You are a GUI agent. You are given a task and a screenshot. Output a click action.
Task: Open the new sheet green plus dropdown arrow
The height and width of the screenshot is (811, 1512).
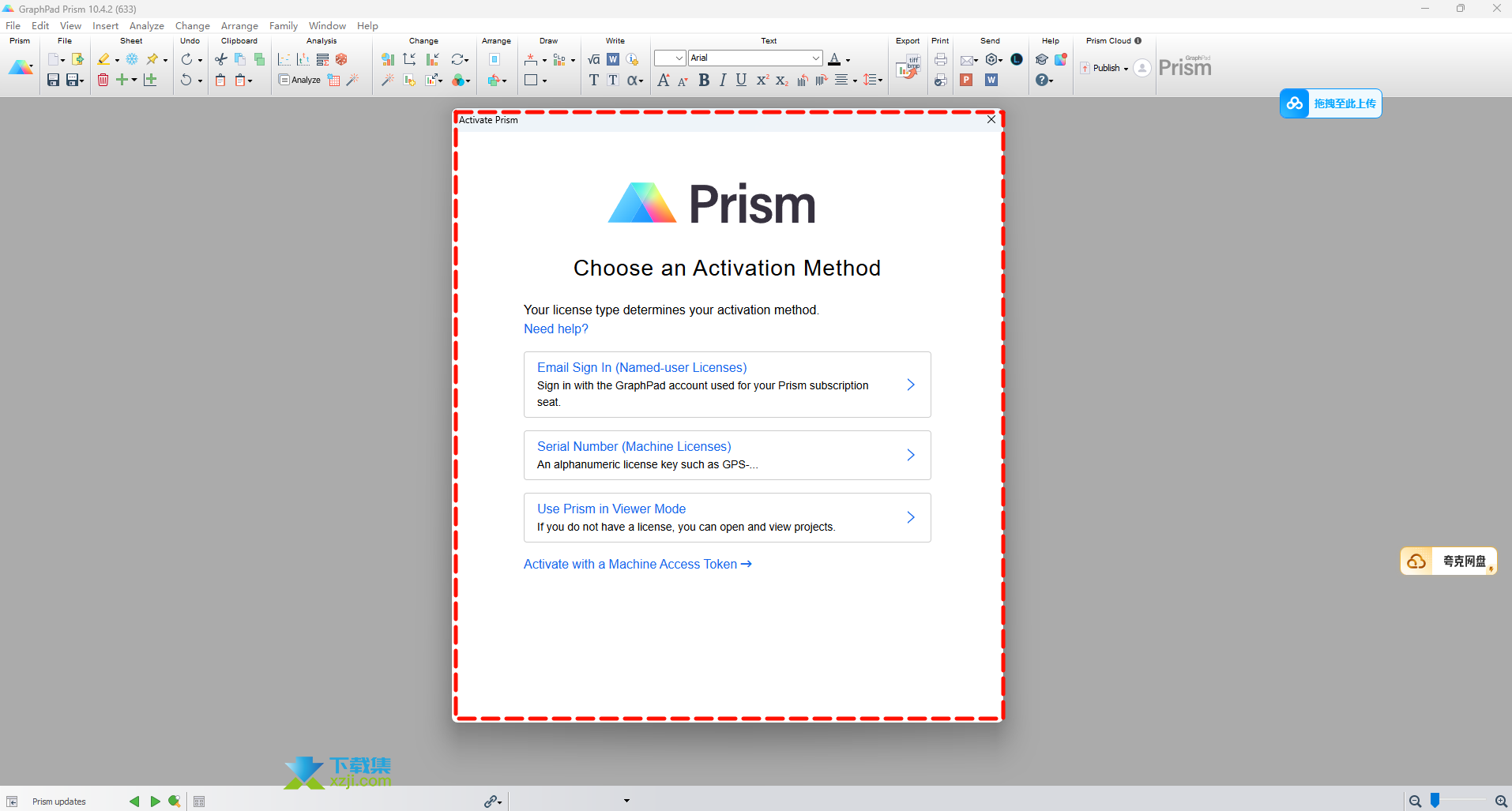(134, 80)
